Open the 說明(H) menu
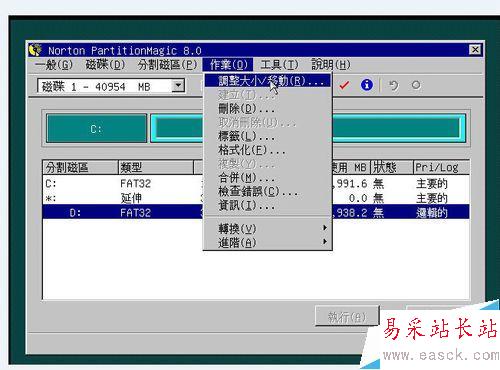 pyautogui.click(x=331, y=64)
